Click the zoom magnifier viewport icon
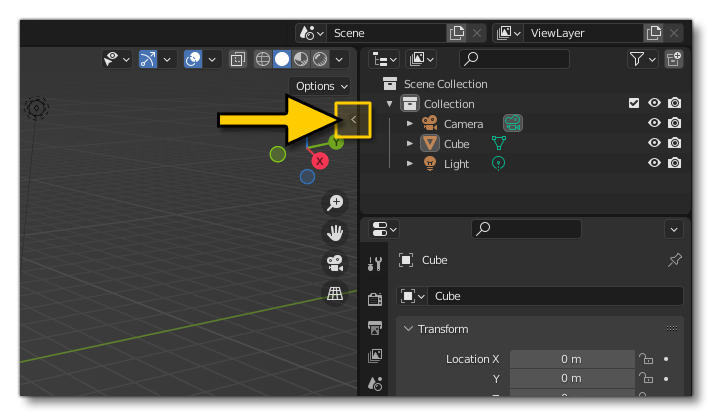Viewport: 712px width, 416px height. click(x=335, y=203)
